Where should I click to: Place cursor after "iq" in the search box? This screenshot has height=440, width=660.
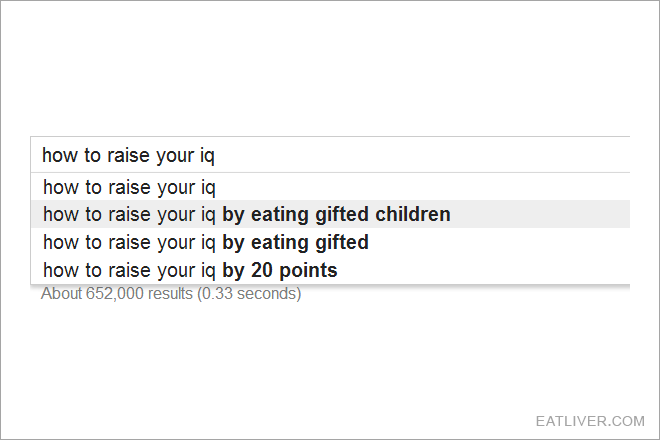tap(216, 155)
